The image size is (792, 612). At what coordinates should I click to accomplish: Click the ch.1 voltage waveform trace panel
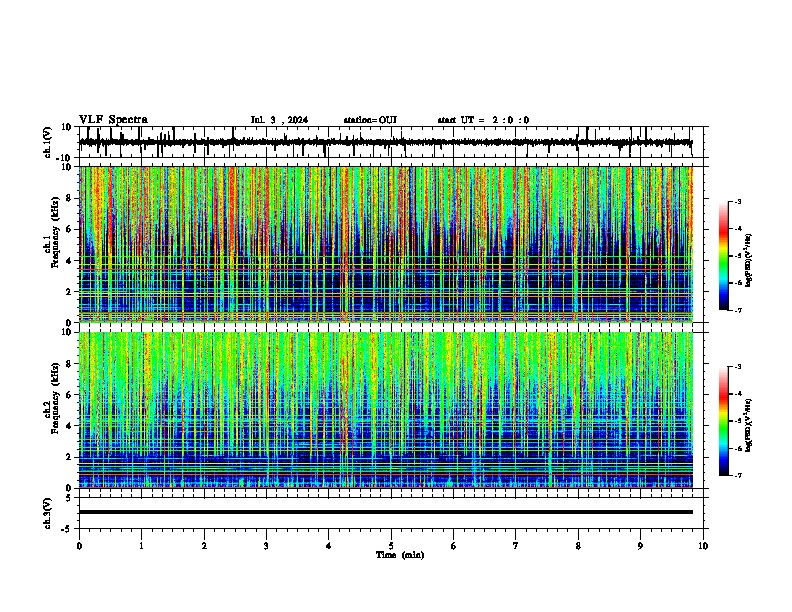tap(390, 142)
